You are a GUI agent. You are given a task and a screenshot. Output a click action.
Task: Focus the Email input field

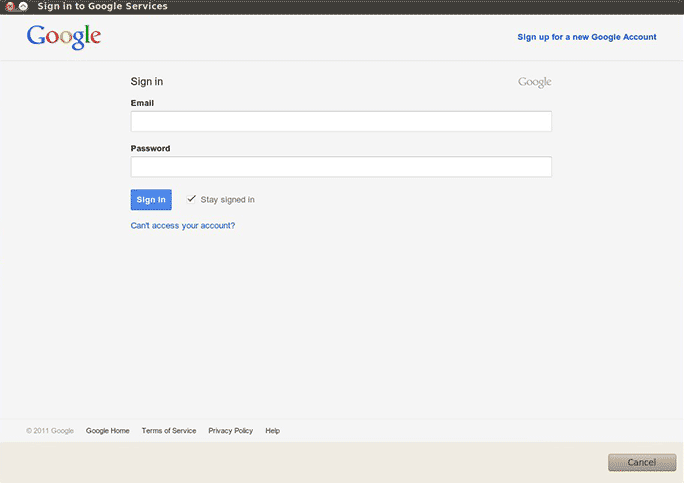tap(341, 121)
